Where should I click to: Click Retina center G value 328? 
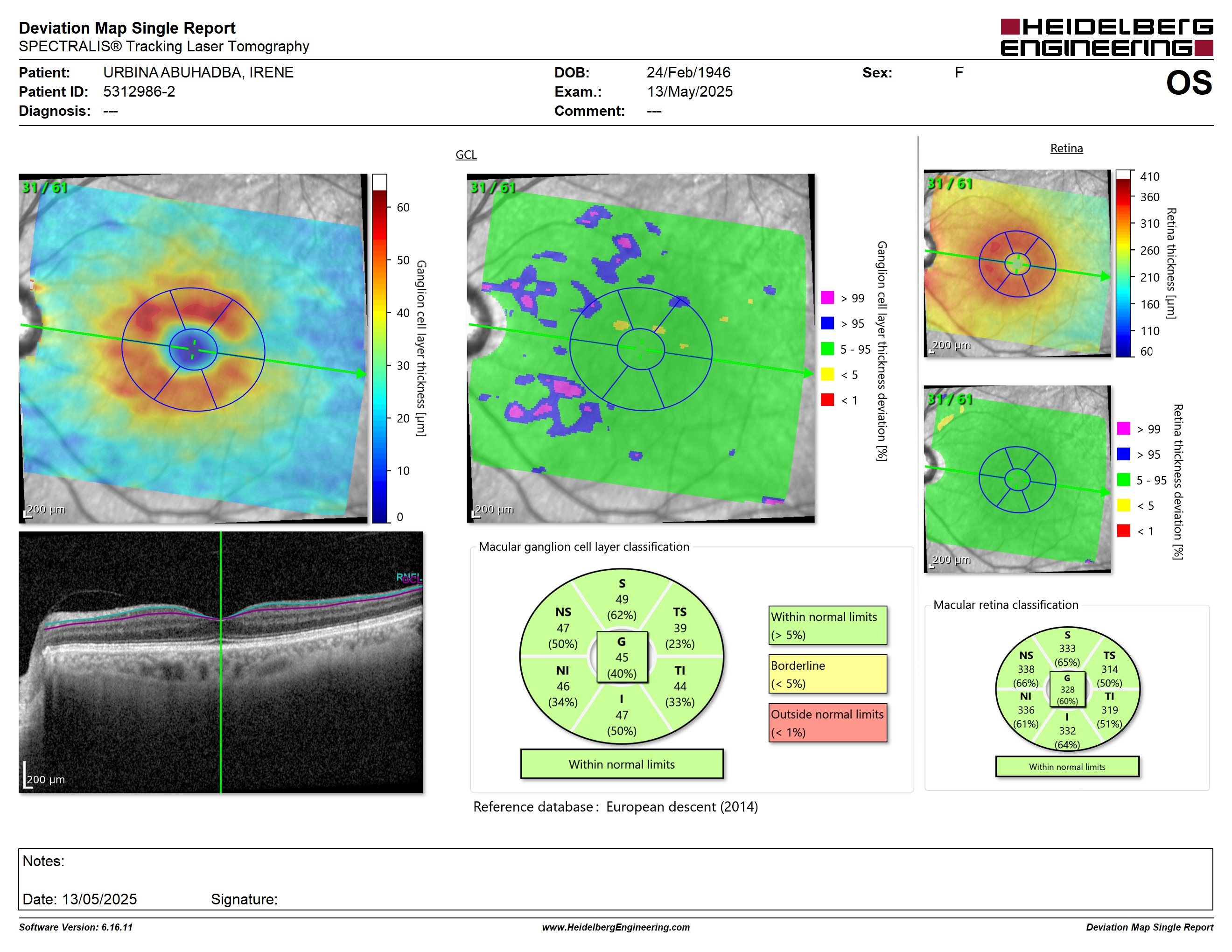pos(1067,689)
